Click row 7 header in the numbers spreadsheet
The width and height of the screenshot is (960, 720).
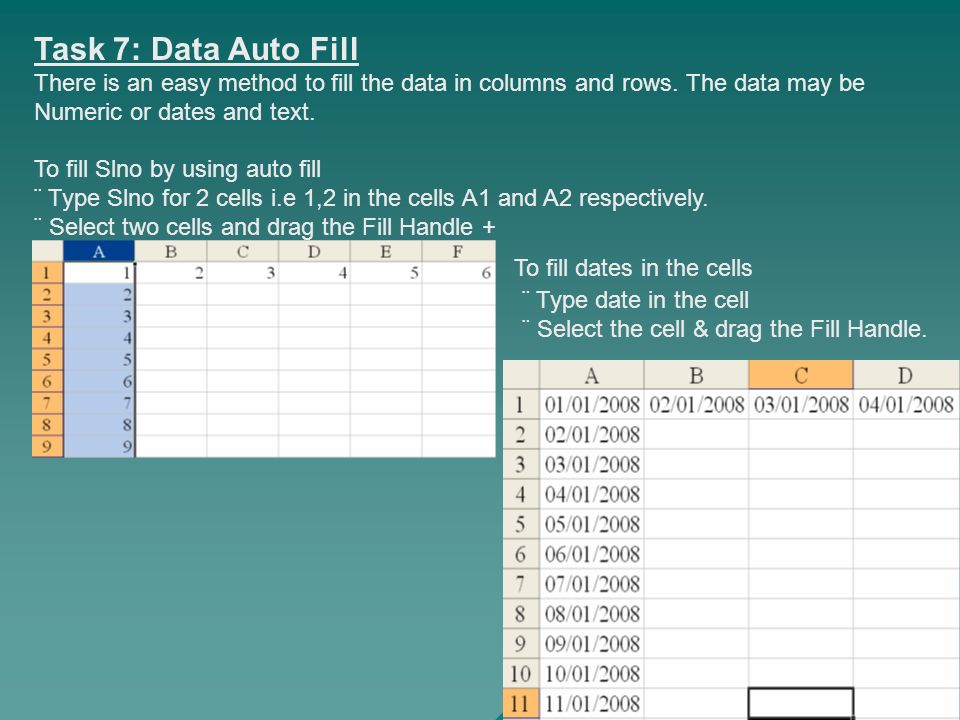[47, 403]
